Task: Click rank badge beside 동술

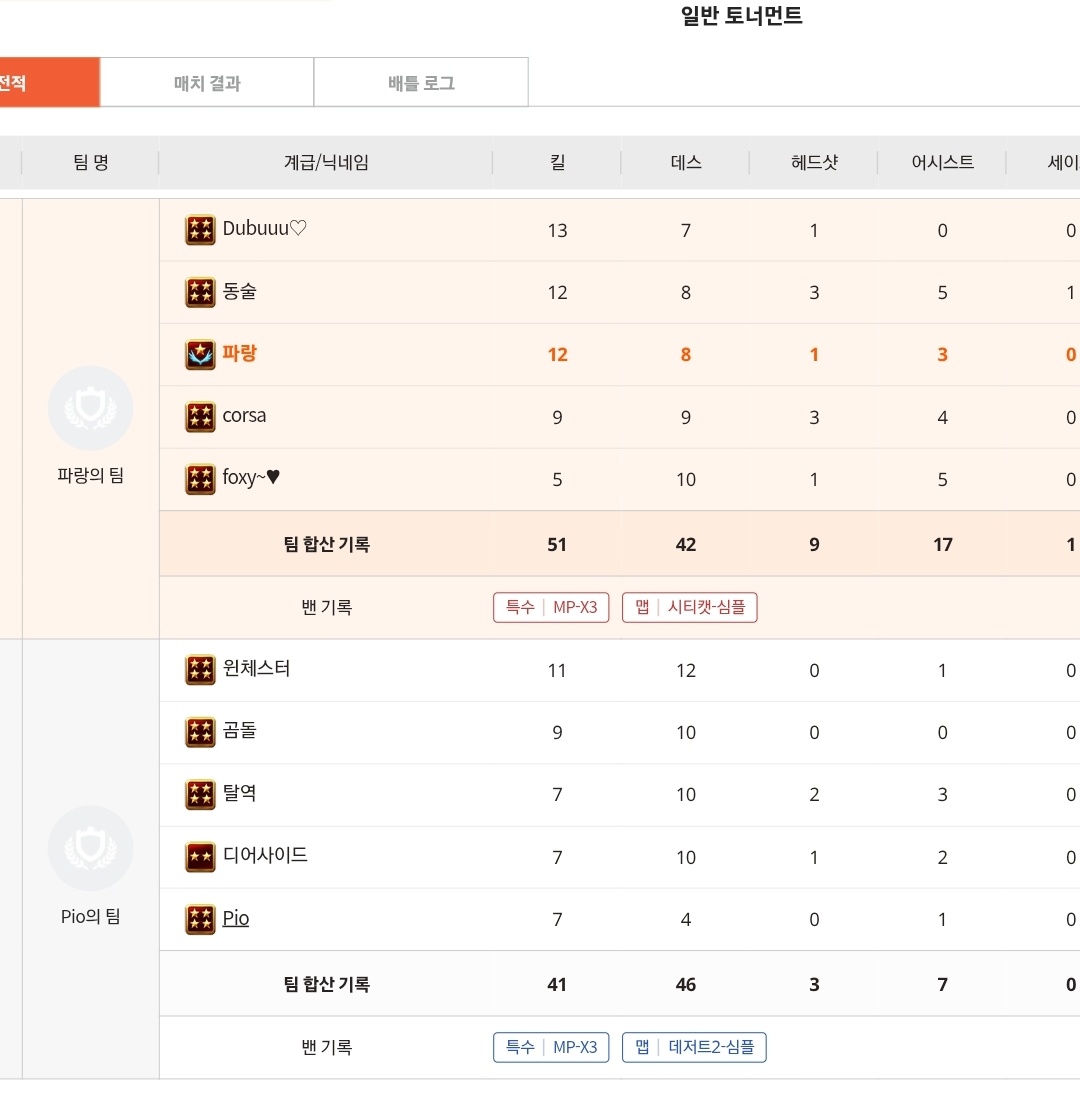Action: tap(200, 292)
